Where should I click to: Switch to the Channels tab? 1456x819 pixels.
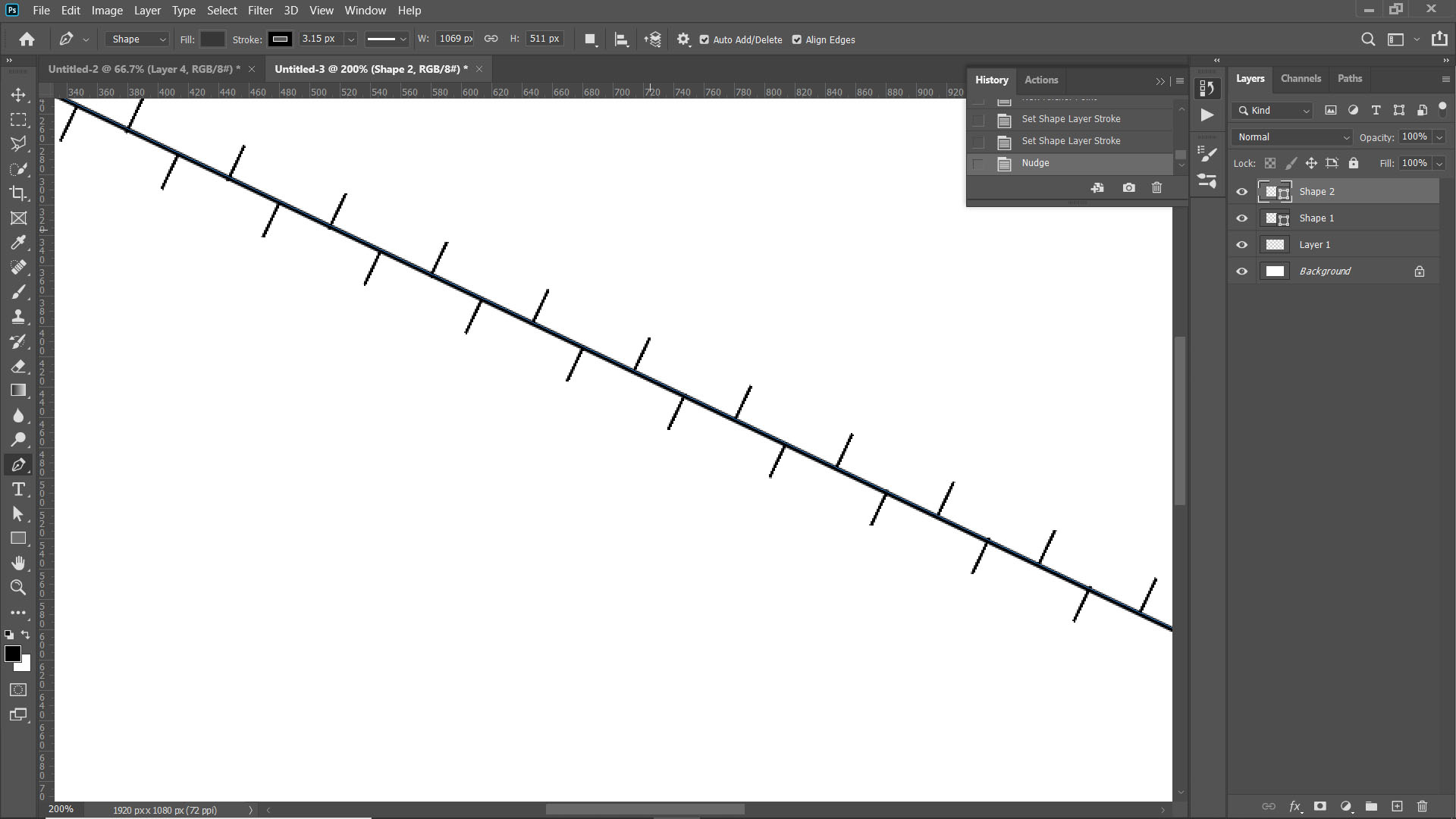click(1301, 78)
